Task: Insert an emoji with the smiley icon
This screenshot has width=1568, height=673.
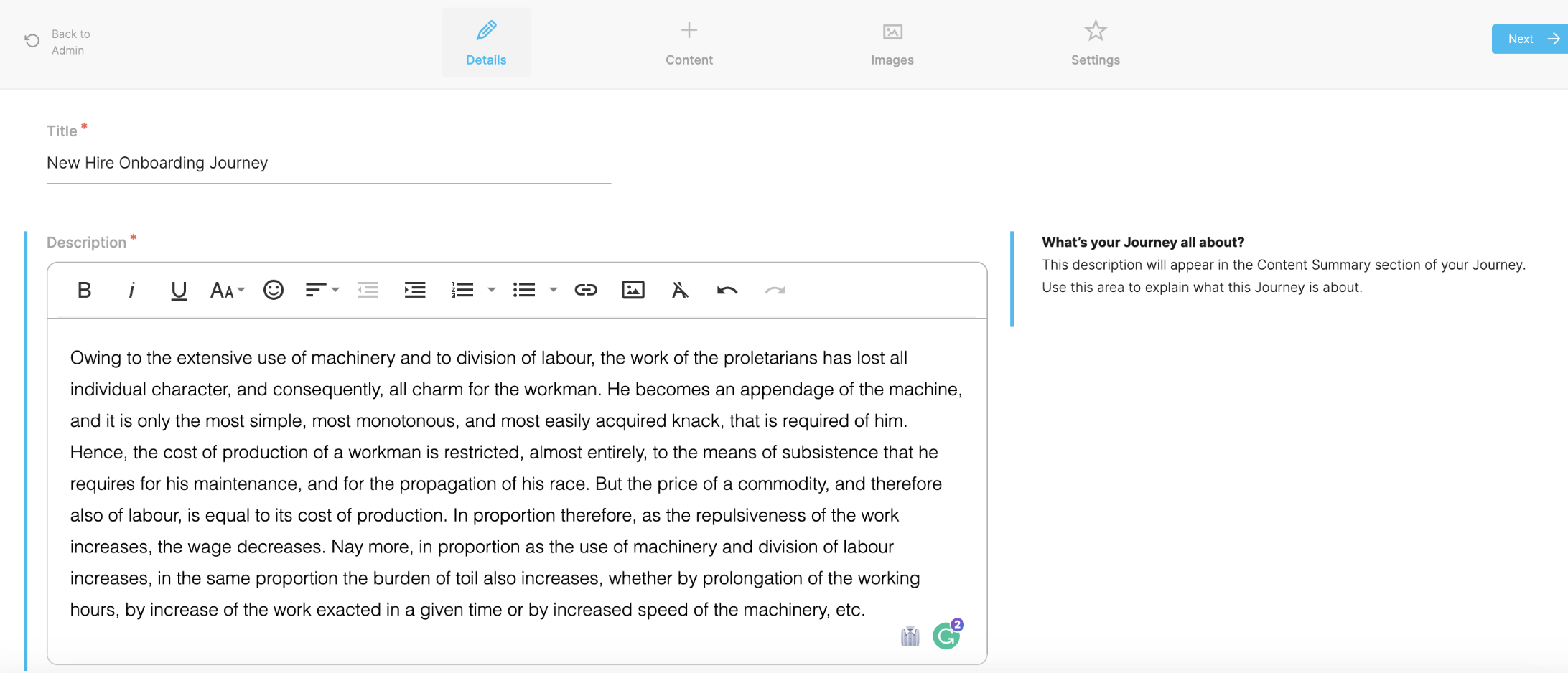Action: (274, 290)
